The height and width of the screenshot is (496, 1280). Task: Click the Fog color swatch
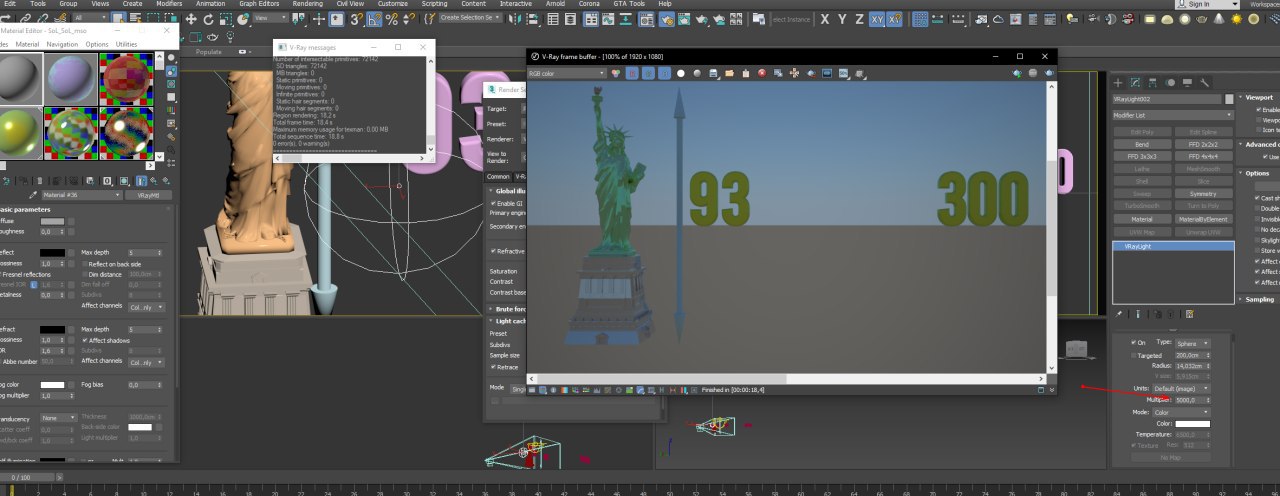(x=53, y=384)
